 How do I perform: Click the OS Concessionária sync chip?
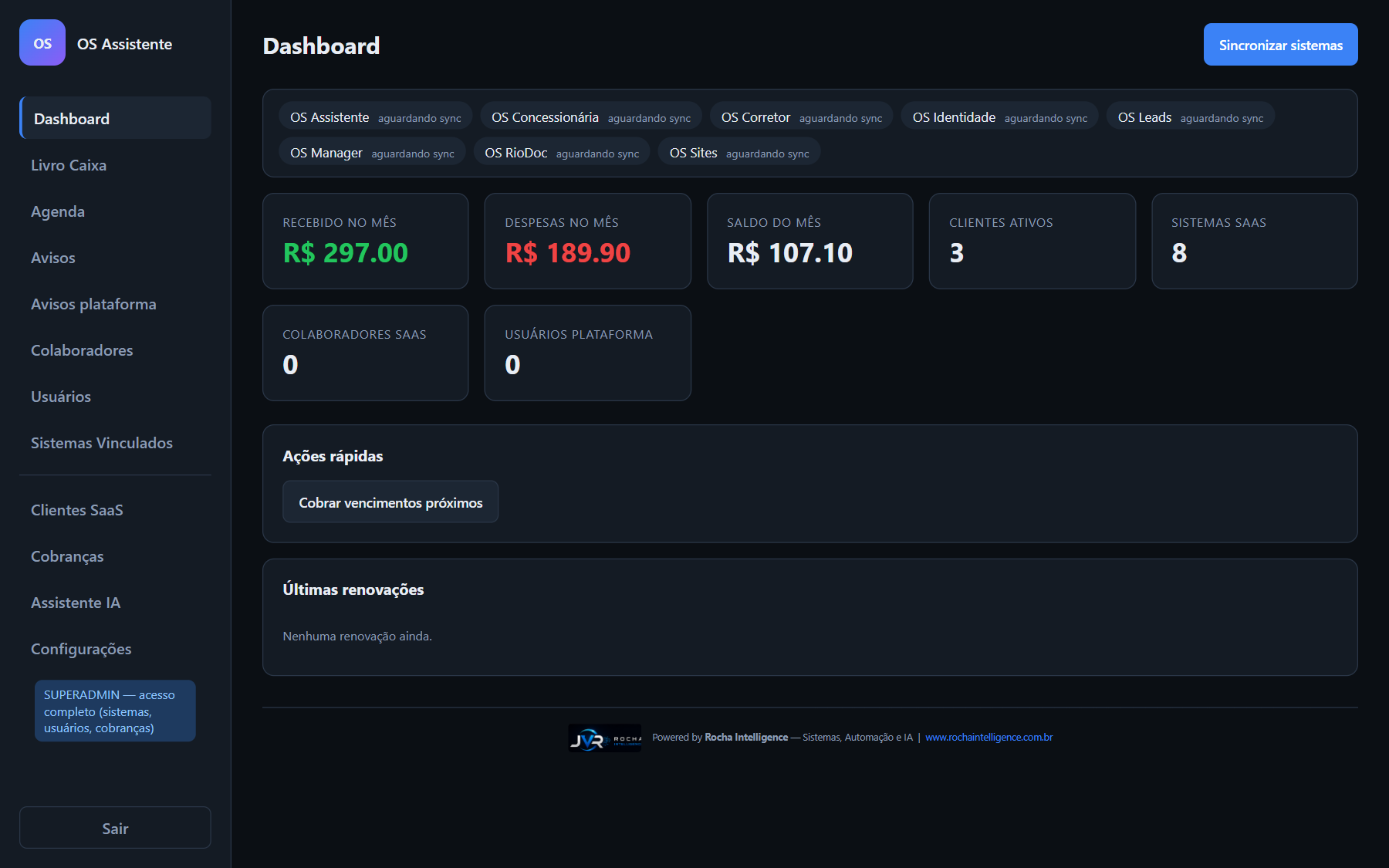point(591,117)
